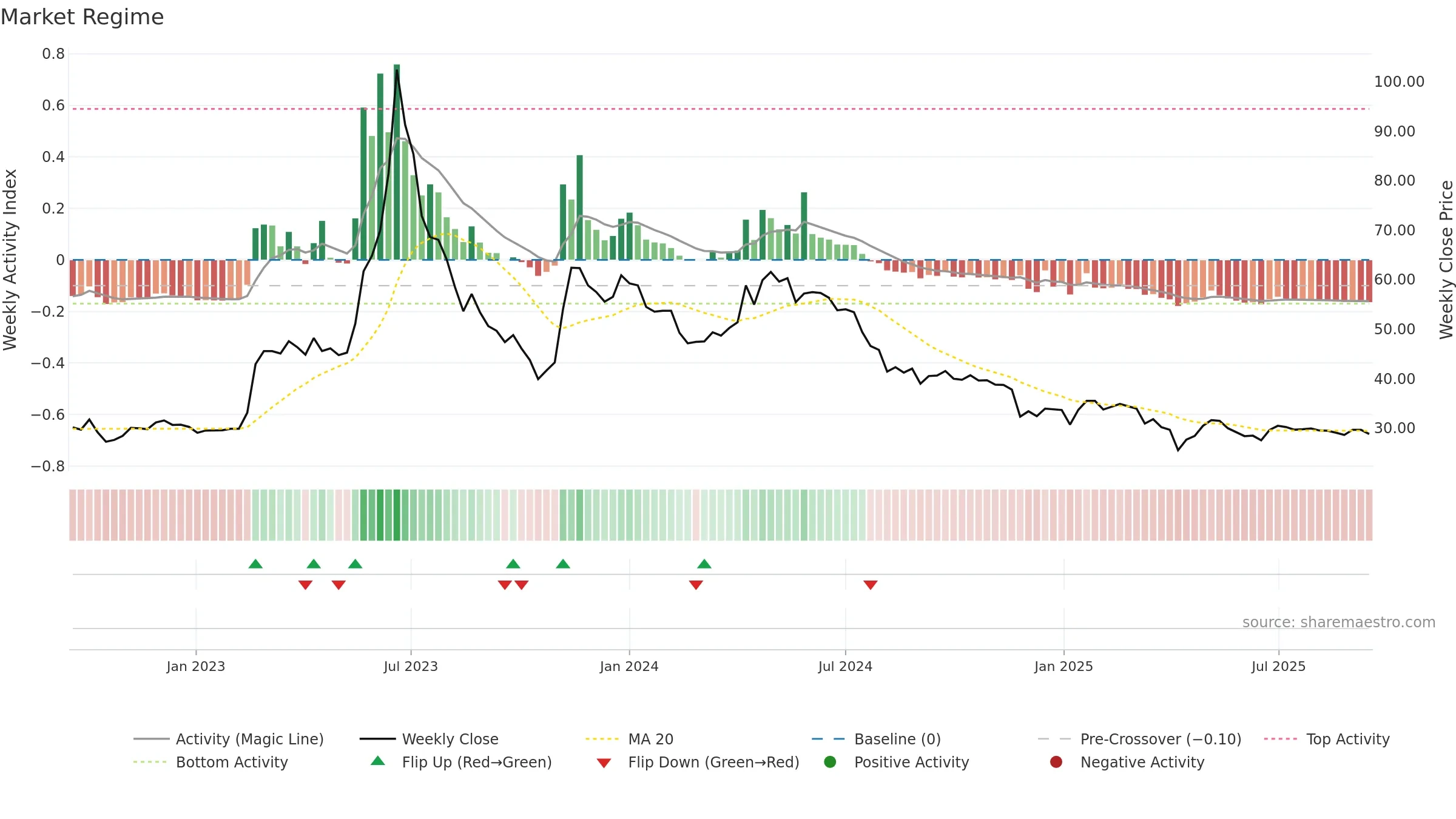The image size is (1456, 819).
Task: Select the green flip-up marker after Jan 2024
Action: click(x=704, y=564)
